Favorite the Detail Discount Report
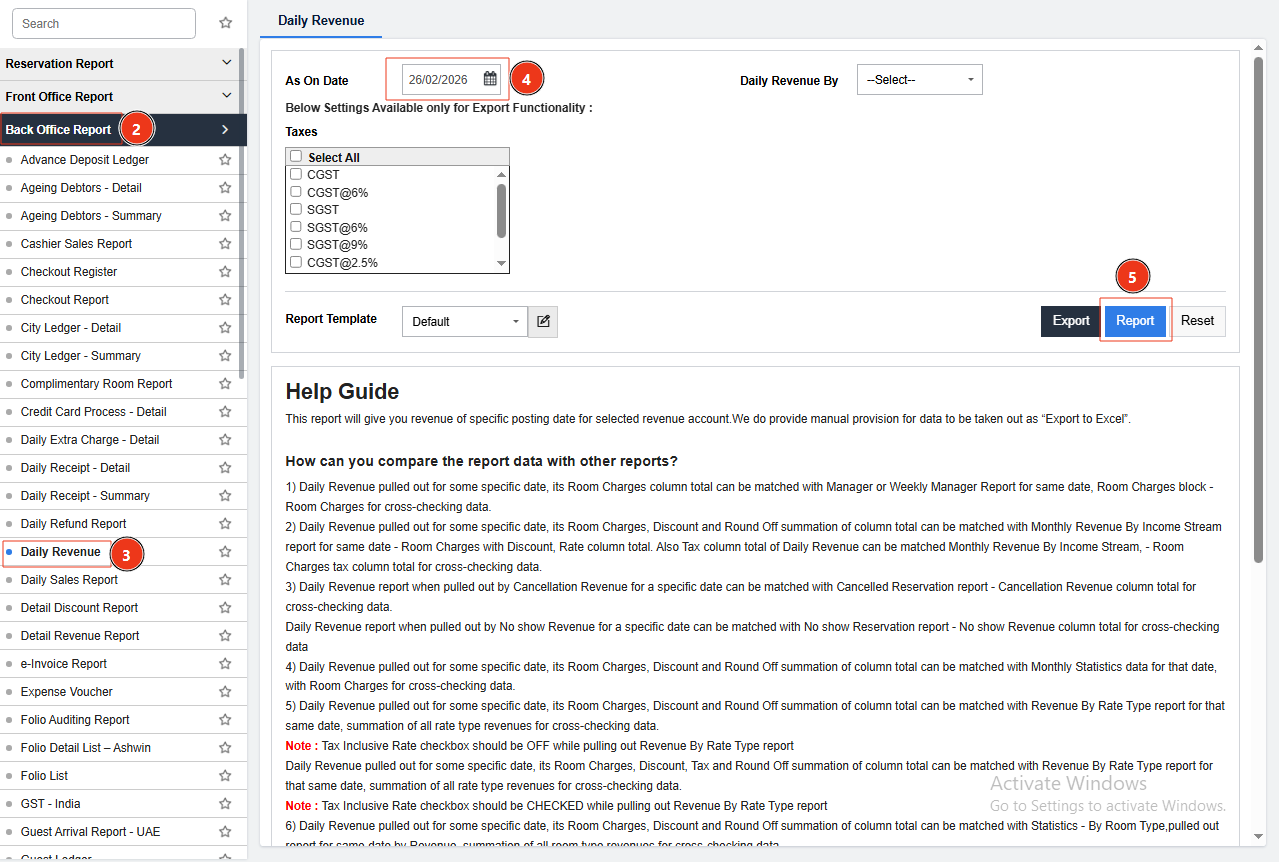Screen dimensions: 1279x862 point(225,608)
